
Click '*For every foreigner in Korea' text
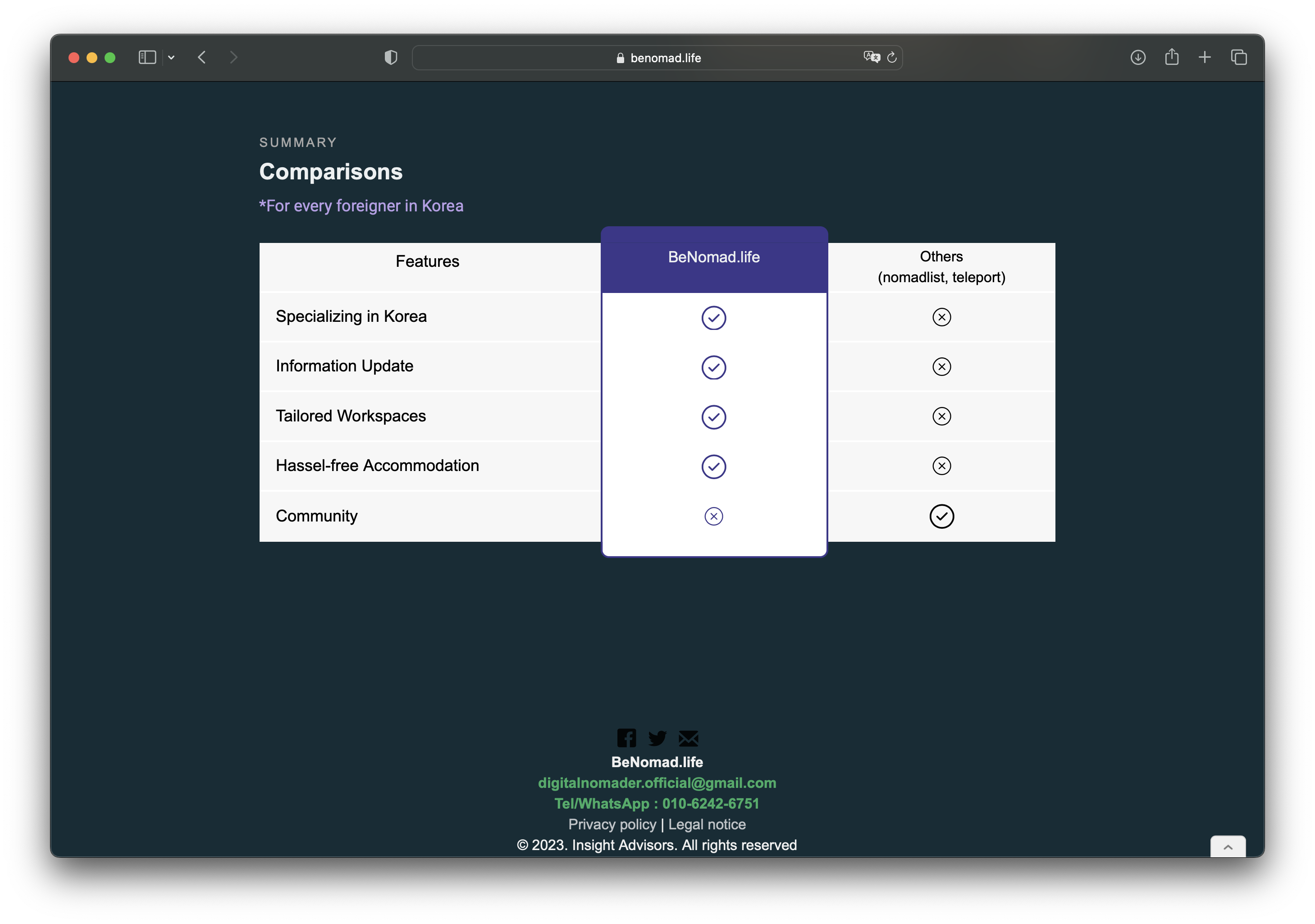(x=361, y=206)
